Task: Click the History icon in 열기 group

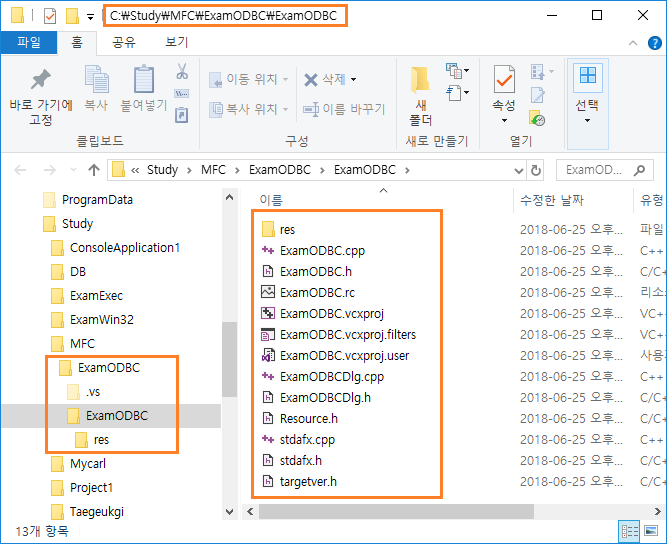Action: pyautogui.click(x=538, y=118)
